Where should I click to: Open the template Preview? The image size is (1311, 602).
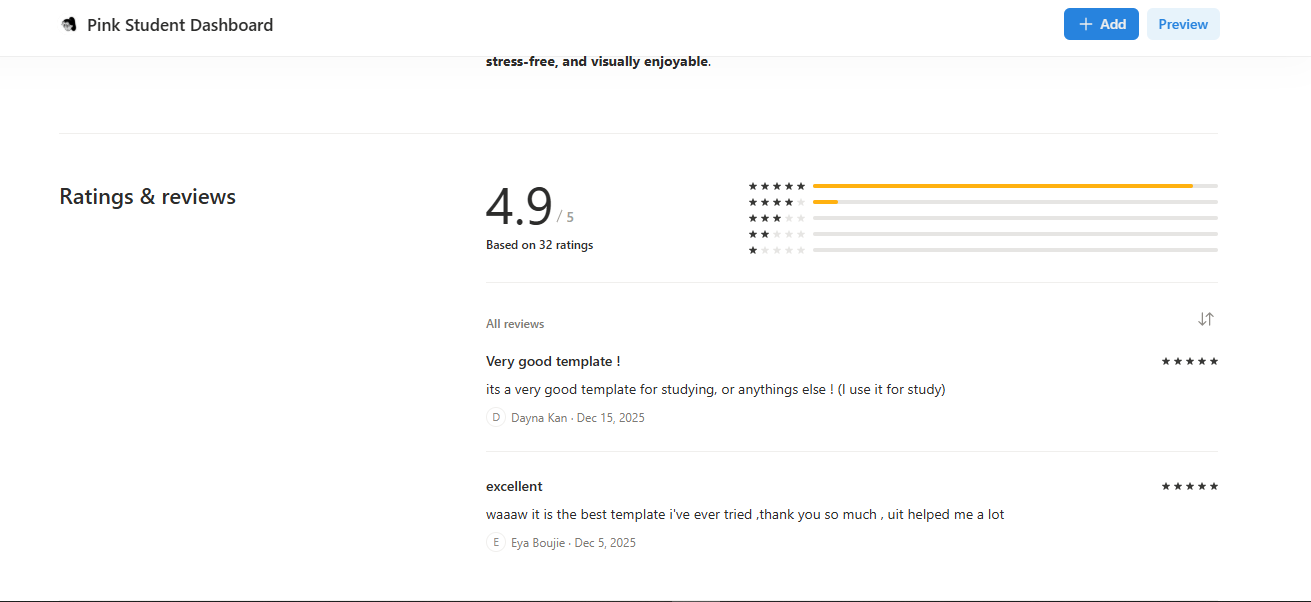click(1183, 25)
